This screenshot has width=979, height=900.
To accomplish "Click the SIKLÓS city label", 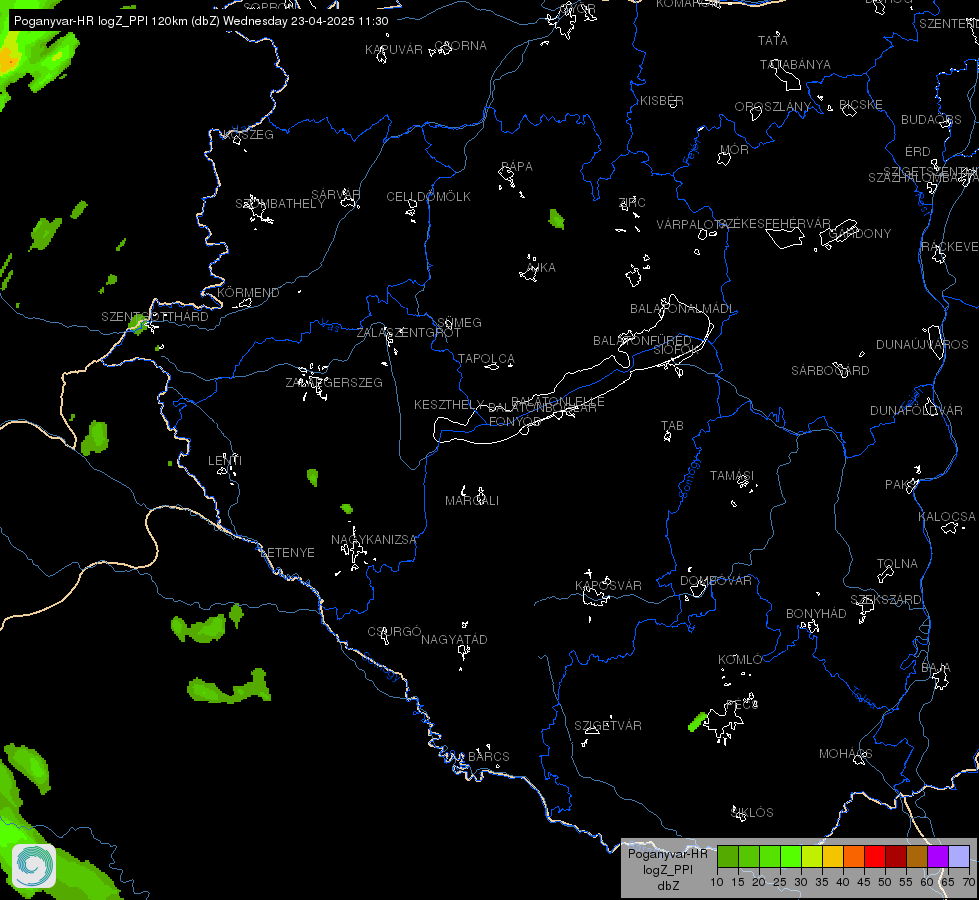I will pyautogui.click(x=752, y=813).
